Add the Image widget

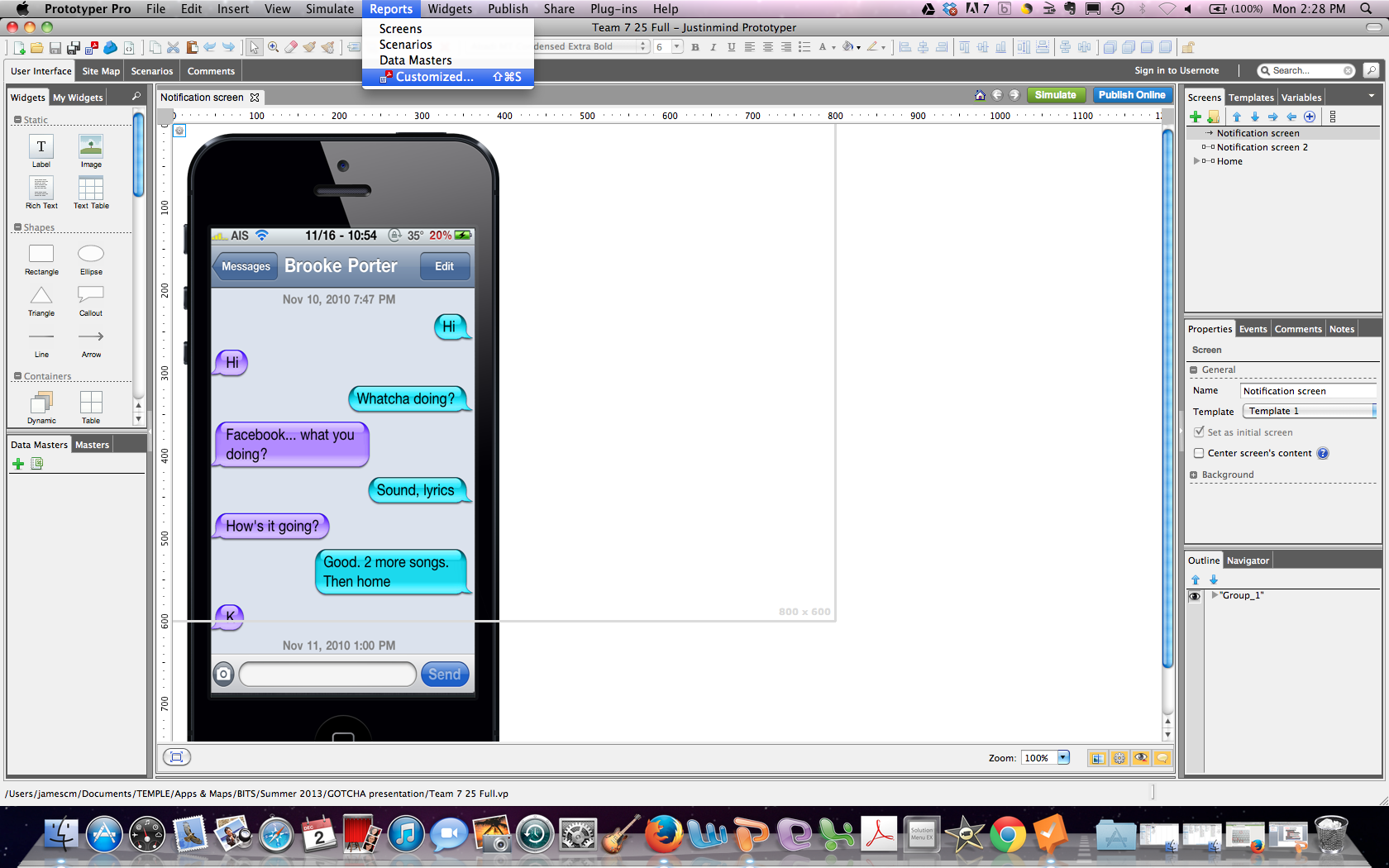click(x=91, y=151)
